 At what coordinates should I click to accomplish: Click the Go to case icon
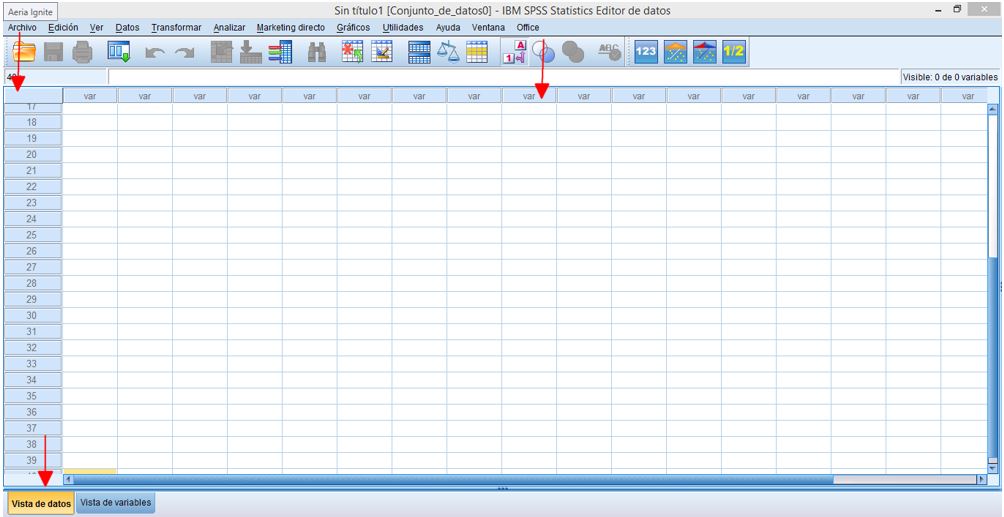coord(222,53)
